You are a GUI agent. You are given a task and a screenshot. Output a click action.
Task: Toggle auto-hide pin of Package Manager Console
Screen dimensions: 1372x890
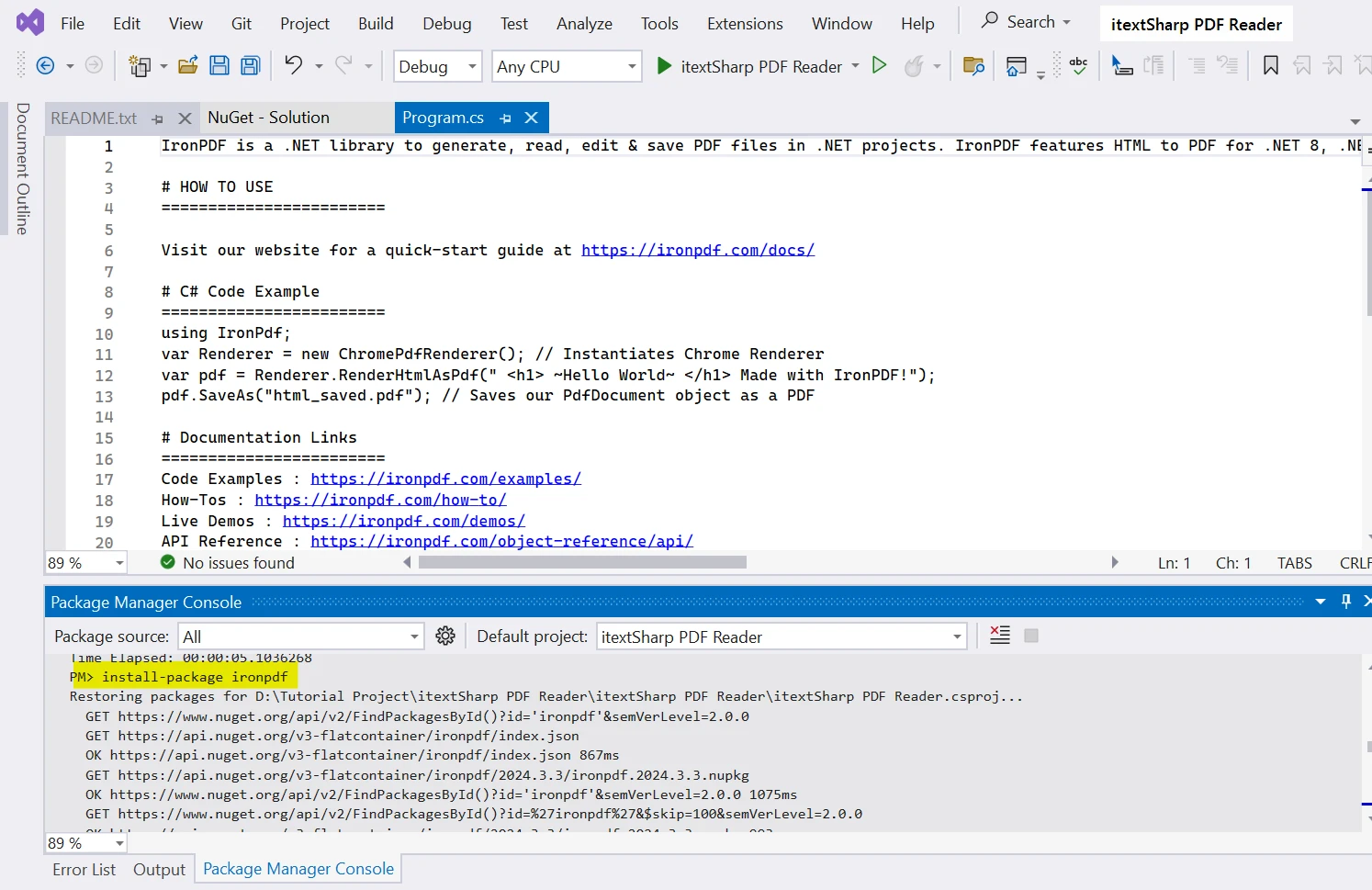pyautogui.click(x=1346, y=601)
